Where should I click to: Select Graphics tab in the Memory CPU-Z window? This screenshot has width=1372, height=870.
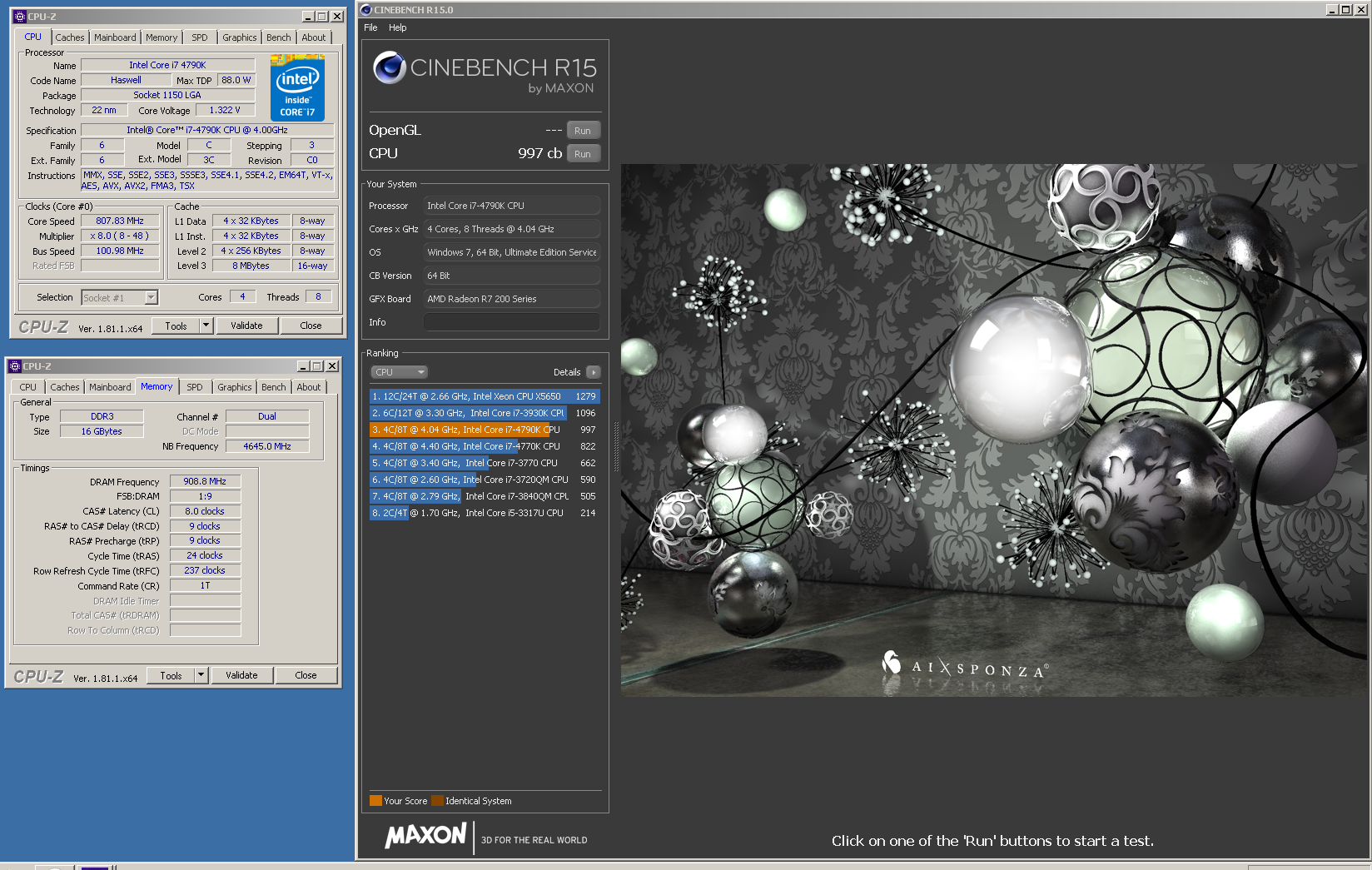(x=235, y=387)
